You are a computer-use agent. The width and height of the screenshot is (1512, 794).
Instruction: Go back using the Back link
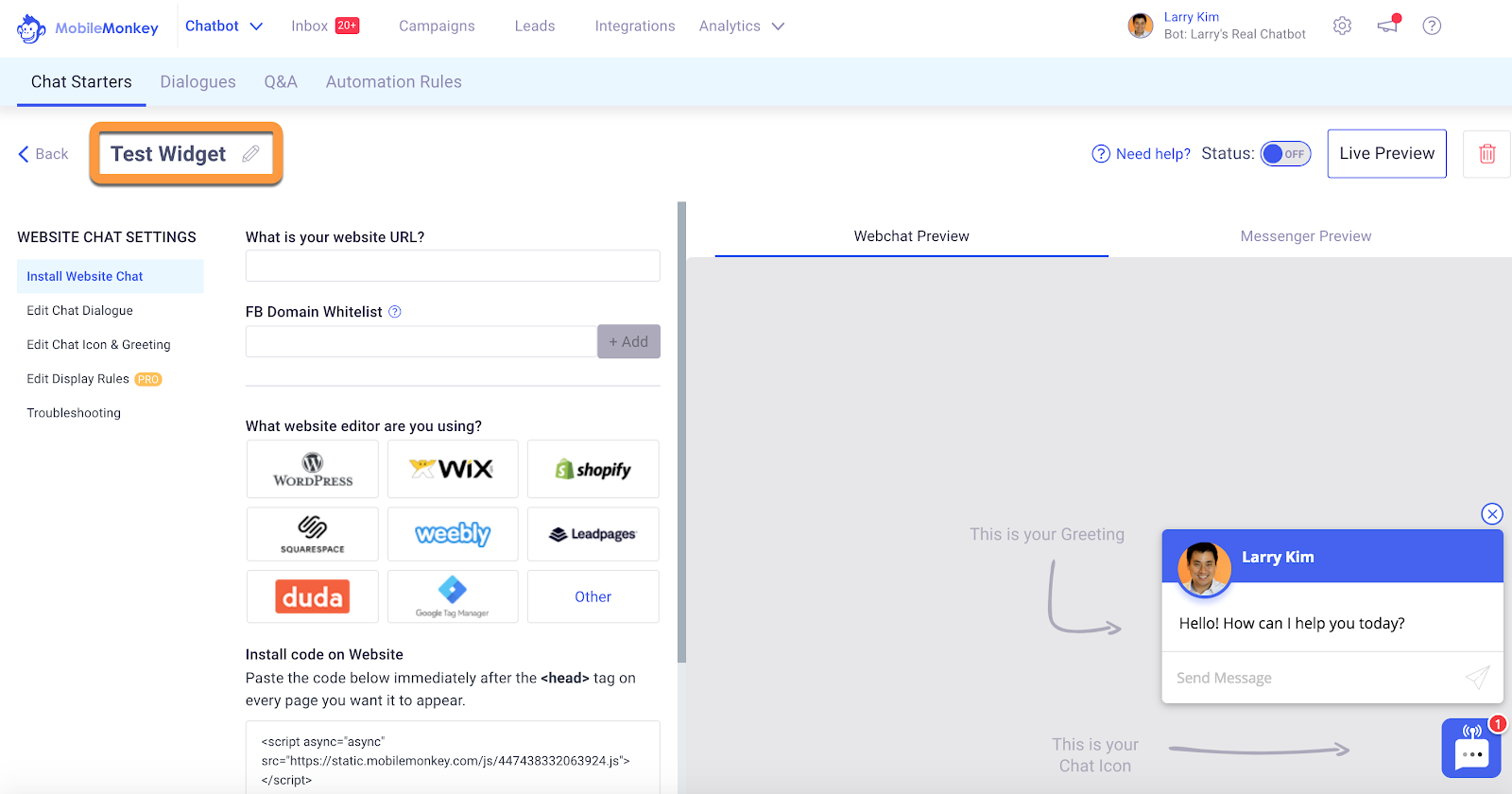(x=43, y=154)
